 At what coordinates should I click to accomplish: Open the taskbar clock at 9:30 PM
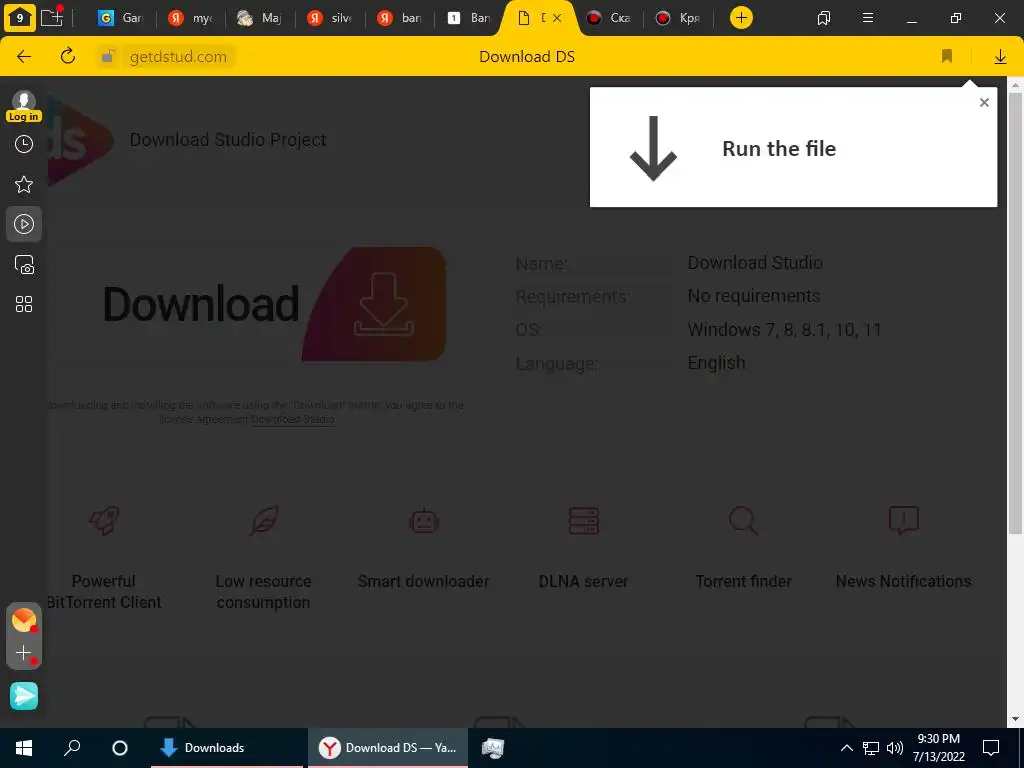(x=938, y=748)
